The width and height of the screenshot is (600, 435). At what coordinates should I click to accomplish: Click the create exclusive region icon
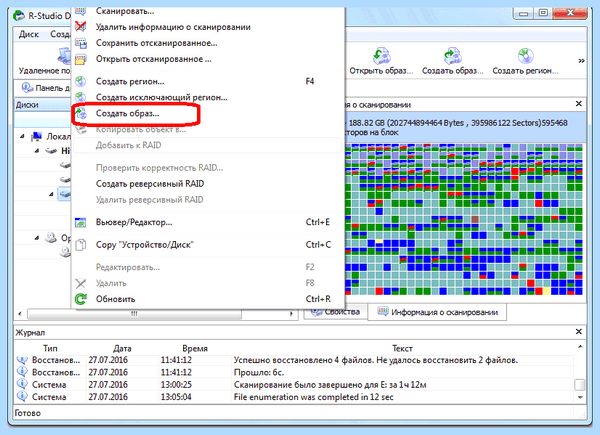point(81,97)
